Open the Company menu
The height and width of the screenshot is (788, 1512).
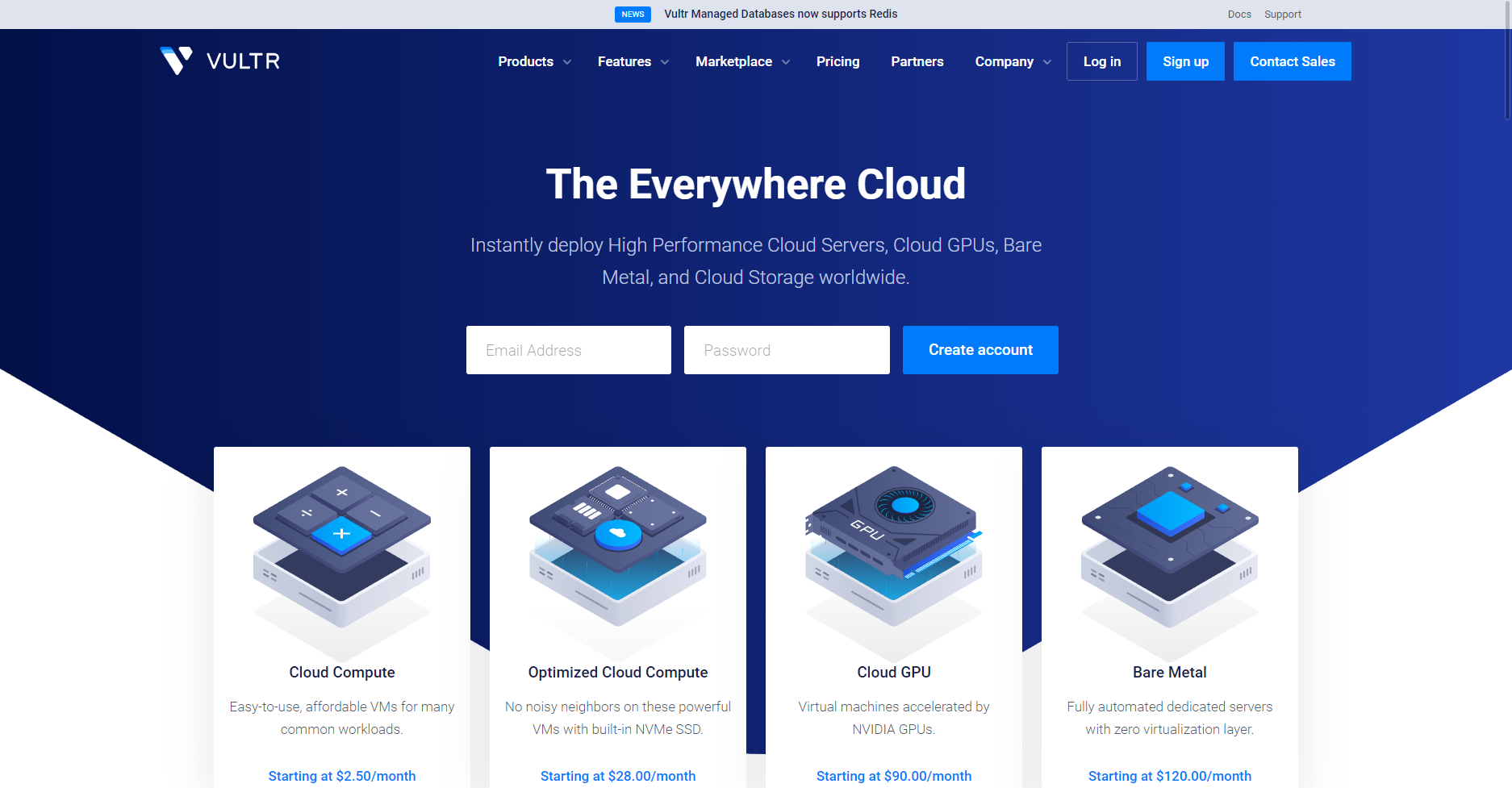pos(1005,61)
